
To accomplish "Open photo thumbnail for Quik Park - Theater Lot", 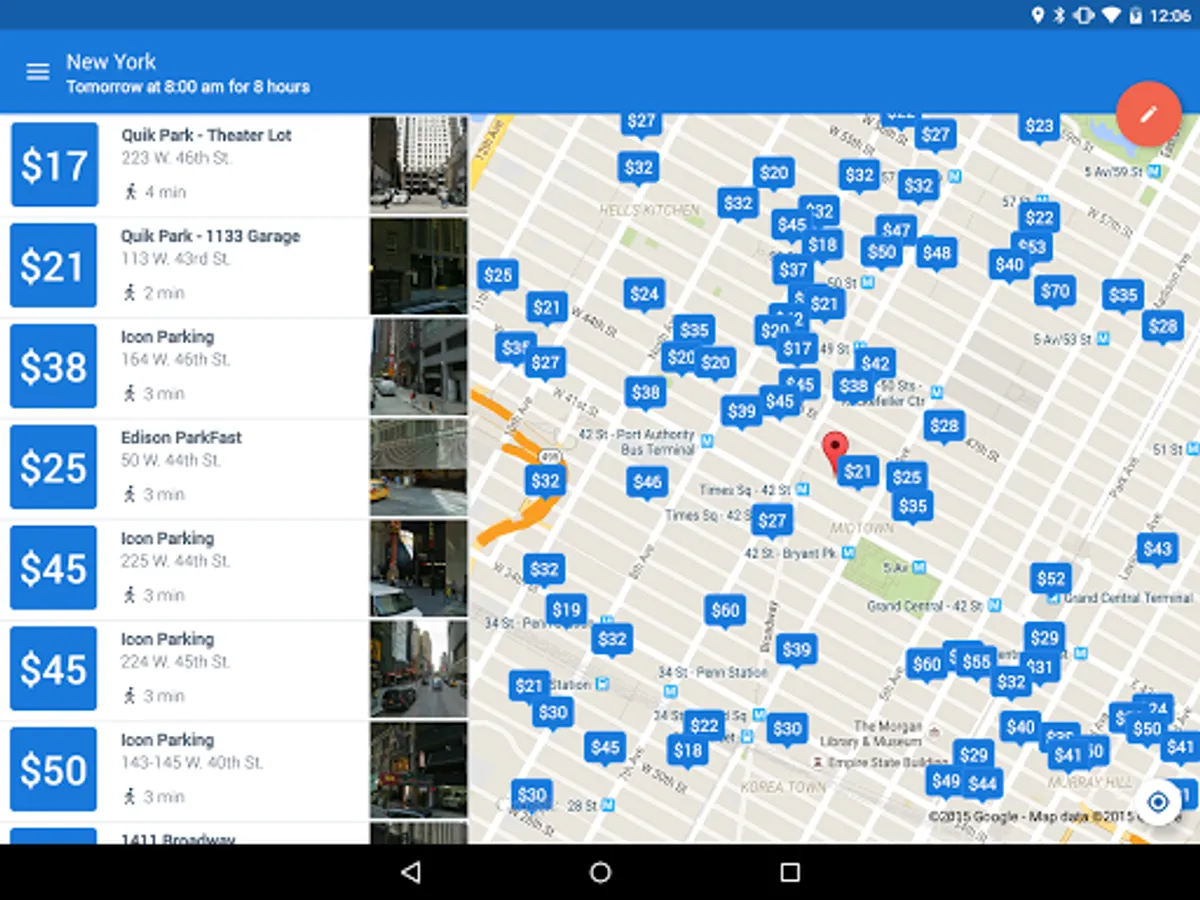I will pos(418,165).
